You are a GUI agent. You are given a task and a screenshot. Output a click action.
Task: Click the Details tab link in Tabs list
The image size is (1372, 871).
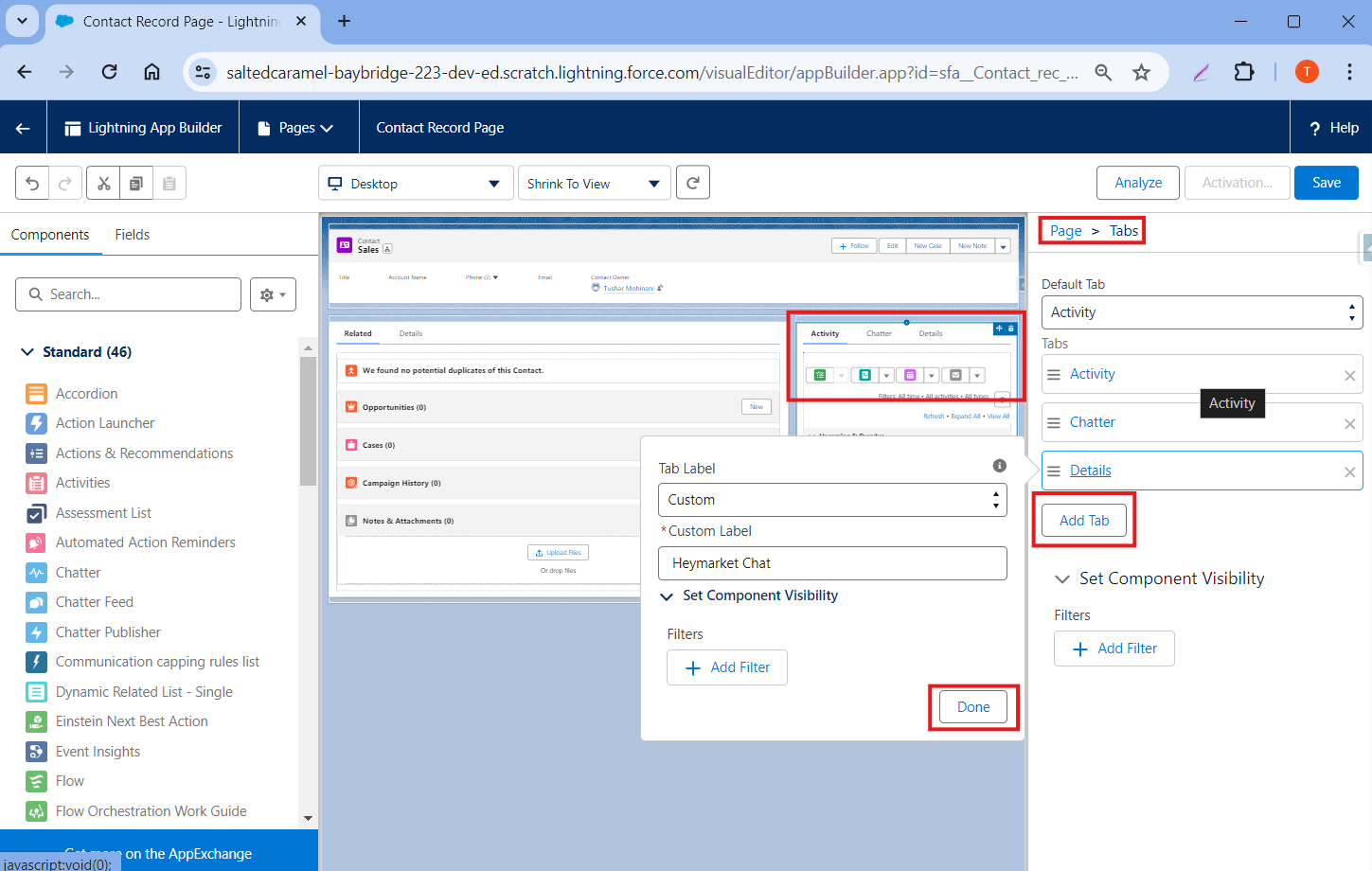(1091, 471)
